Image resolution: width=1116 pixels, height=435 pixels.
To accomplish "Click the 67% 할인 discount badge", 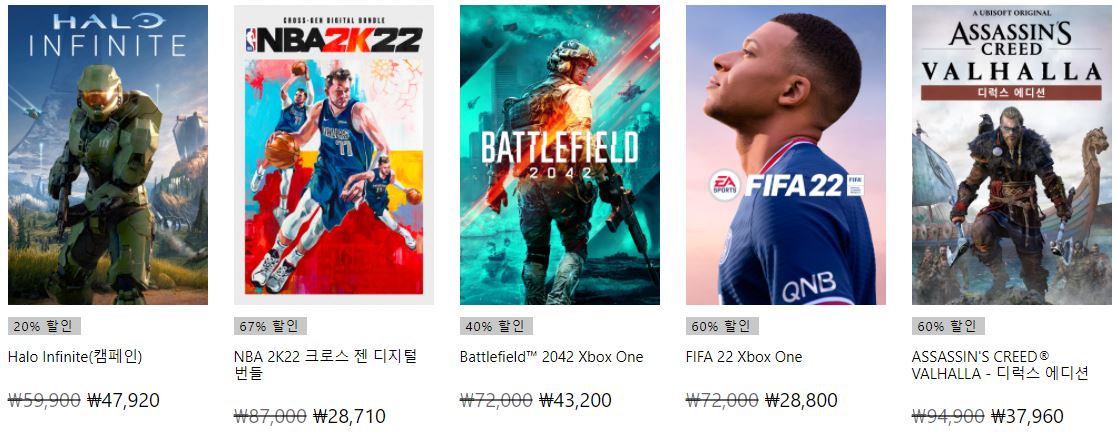I will (x=270, y=327).
